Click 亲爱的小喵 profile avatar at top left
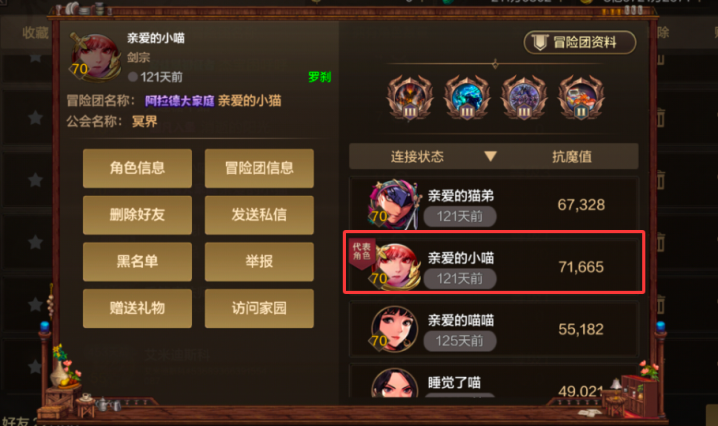The width and height of the screenshot is (718, 426). (x=95, y=58)
